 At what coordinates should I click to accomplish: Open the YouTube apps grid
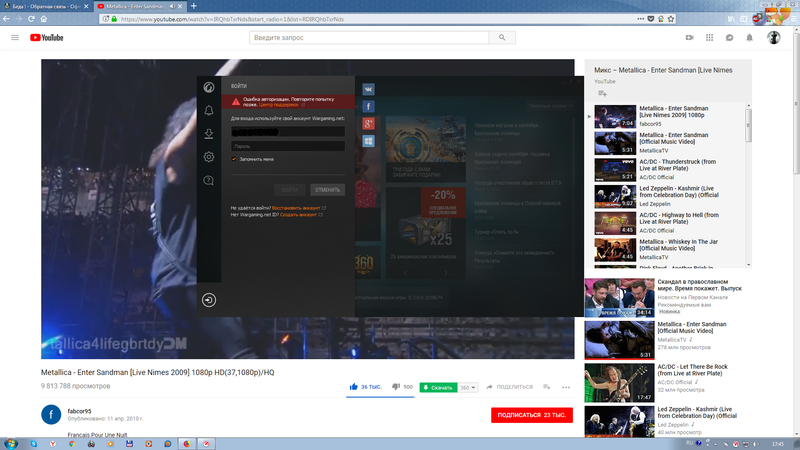pyautogui.click(x=709, y=37)
